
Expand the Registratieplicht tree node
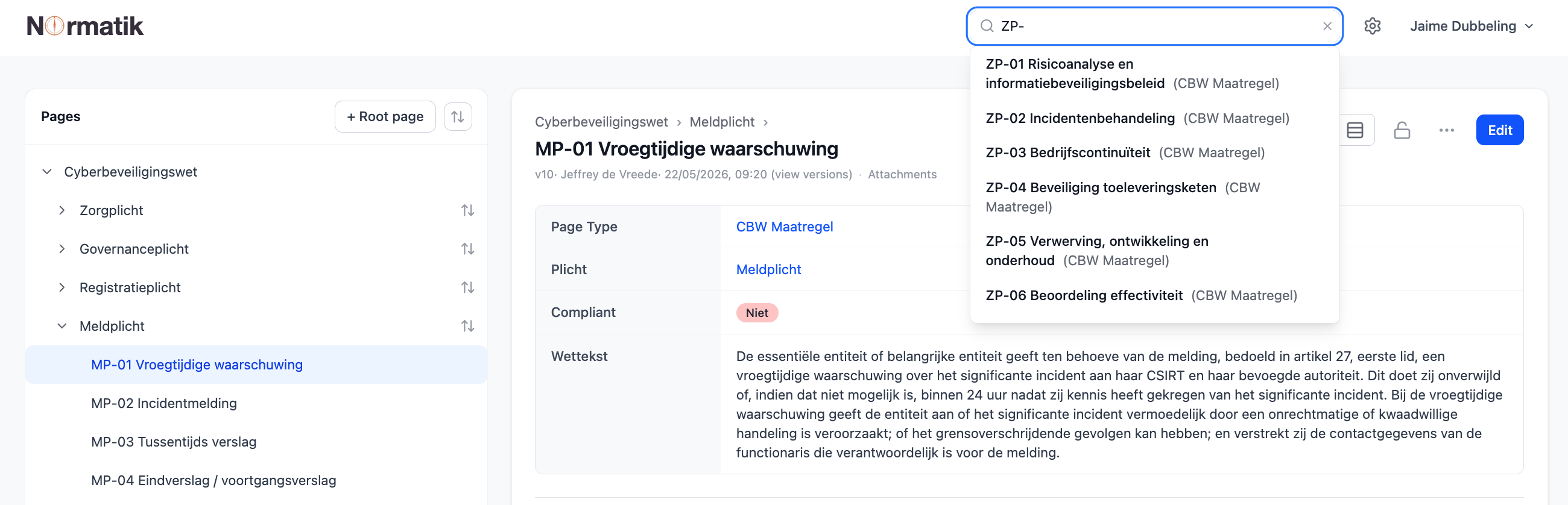point(62,288)
